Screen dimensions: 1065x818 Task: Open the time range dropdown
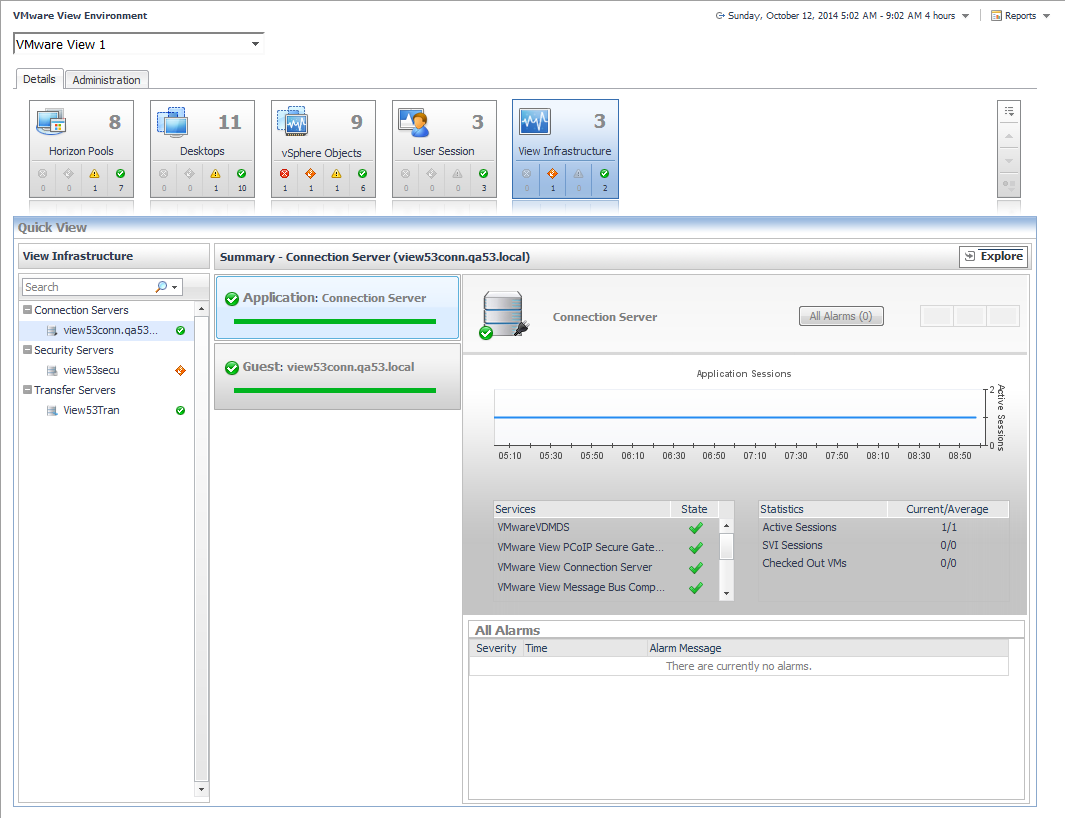964,16
